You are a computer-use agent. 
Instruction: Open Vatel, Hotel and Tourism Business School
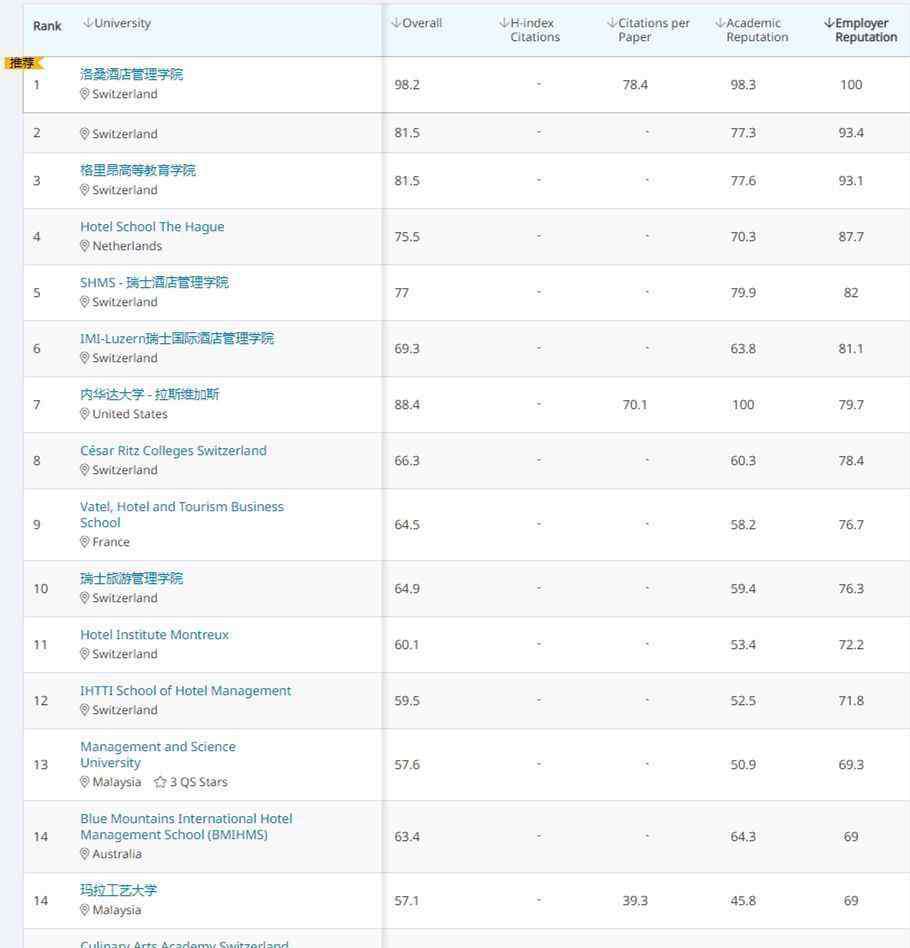[181, 515]
